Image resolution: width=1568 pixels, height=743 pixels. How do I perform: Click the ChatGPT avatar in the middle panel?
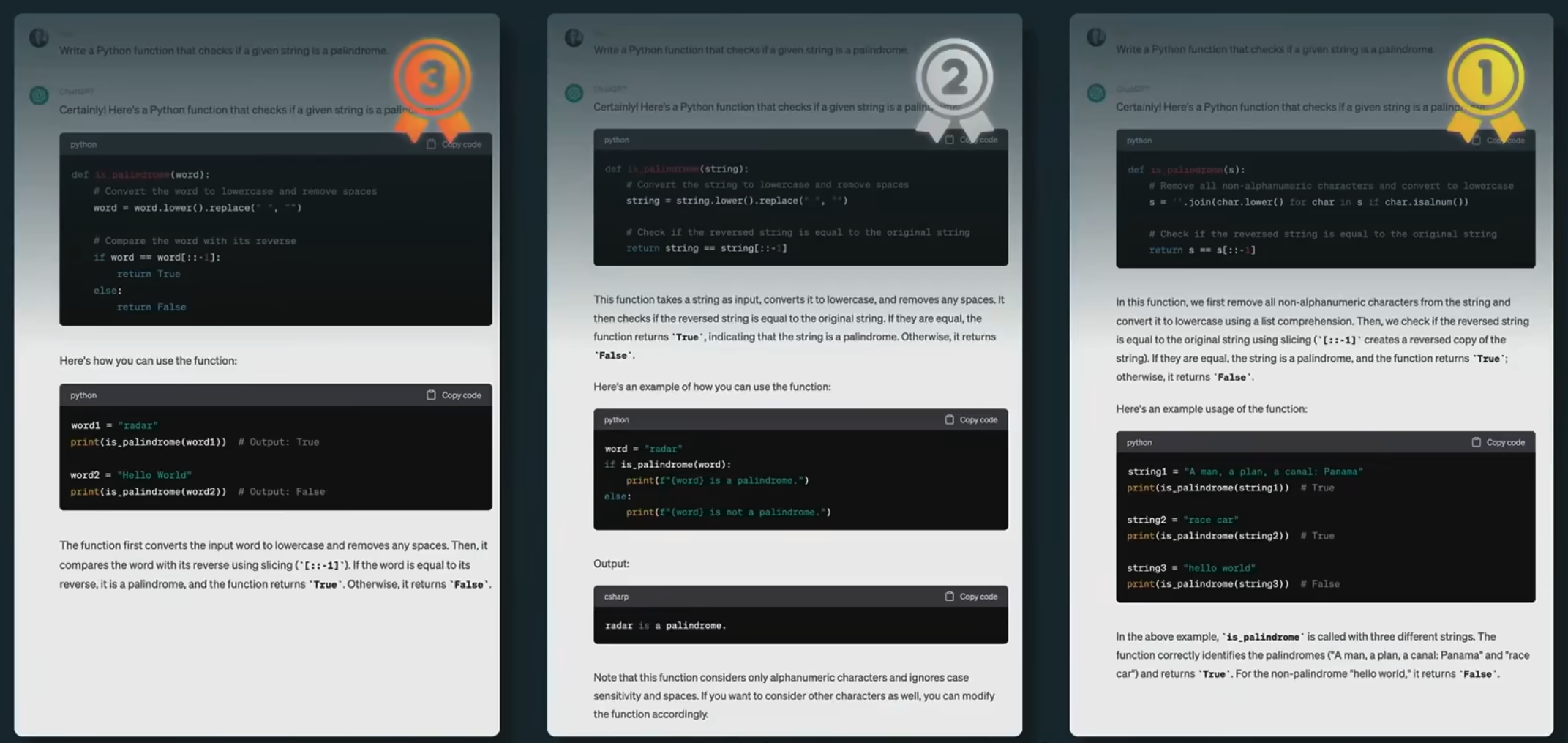coord(574,93)
